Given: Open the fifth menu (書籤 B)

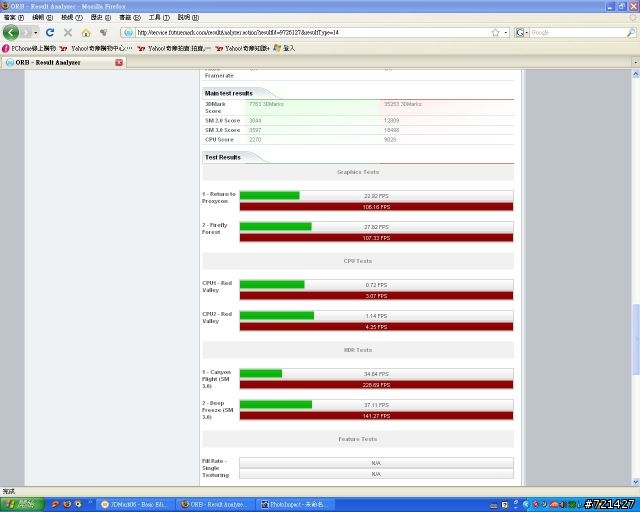Looking at the screenshot, I should [x=130, y=17].
